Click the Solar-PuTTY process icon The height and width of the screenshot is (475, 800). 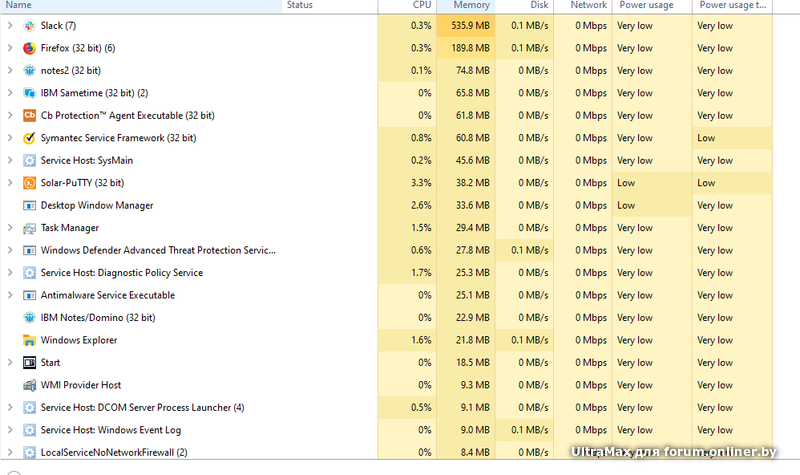(30, 183)
